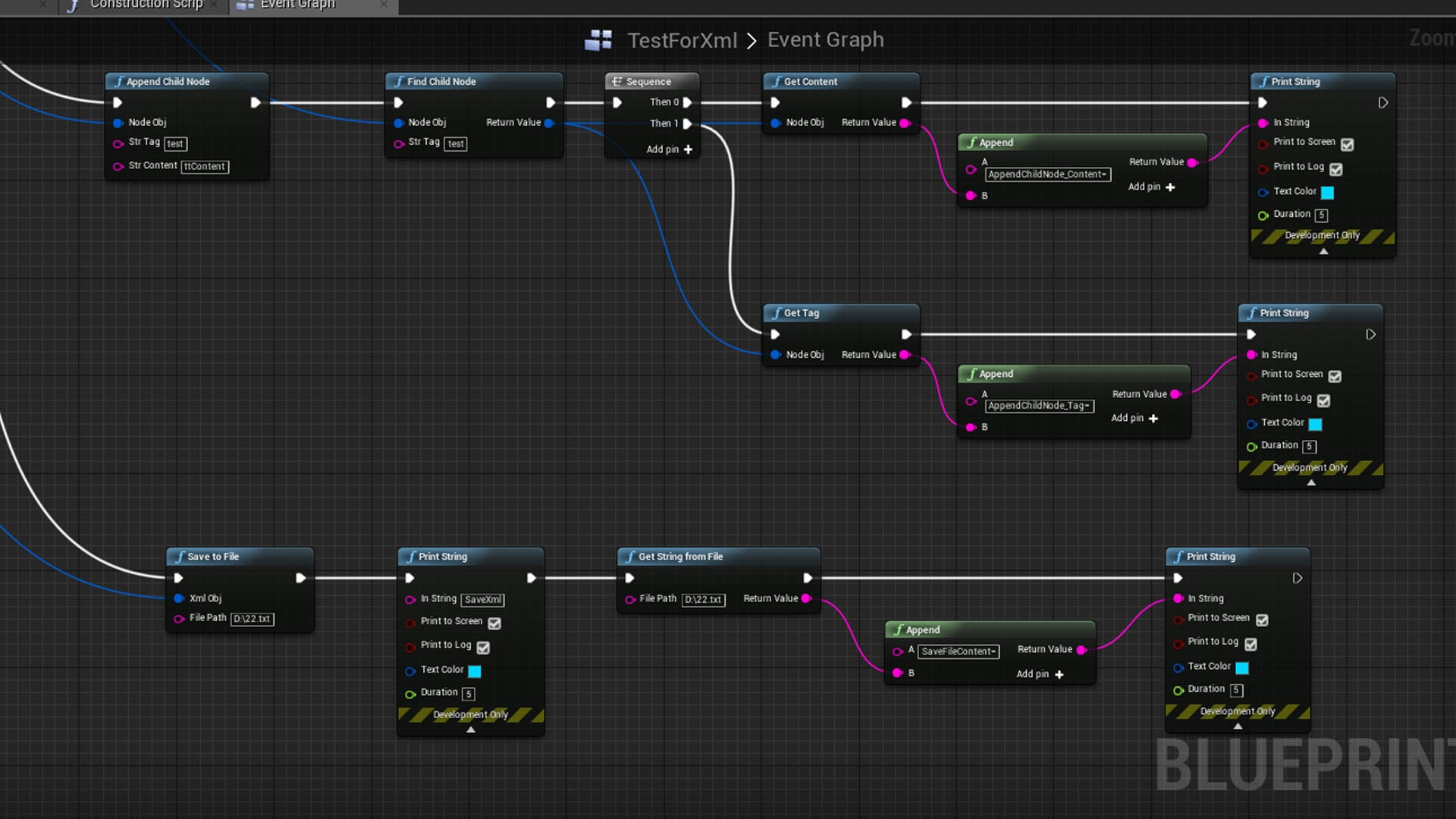Click the Sequence node icon

click(617, 82)
